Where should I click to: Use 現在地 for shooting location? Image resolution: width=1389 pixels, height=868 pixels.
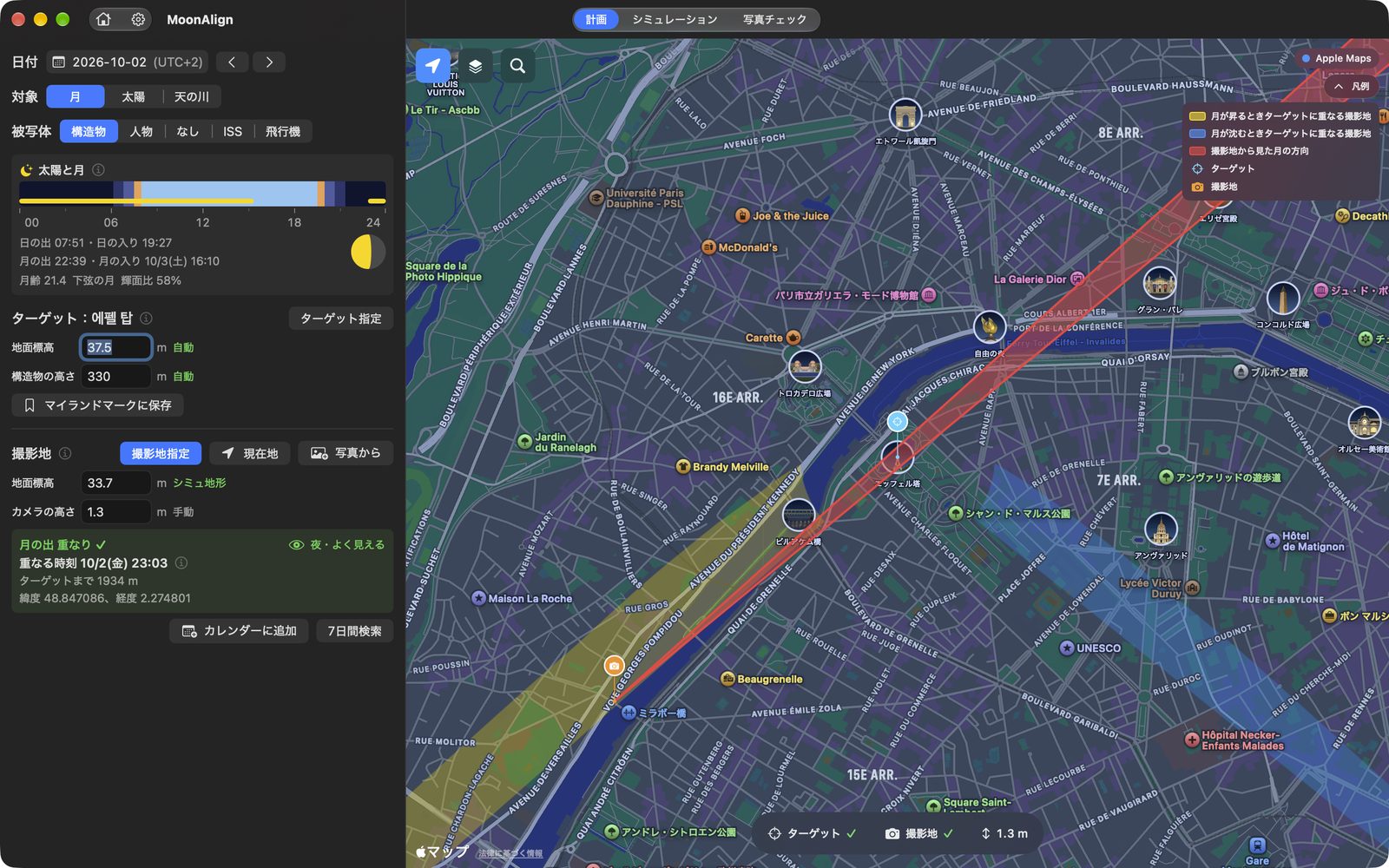coord(250,453)
